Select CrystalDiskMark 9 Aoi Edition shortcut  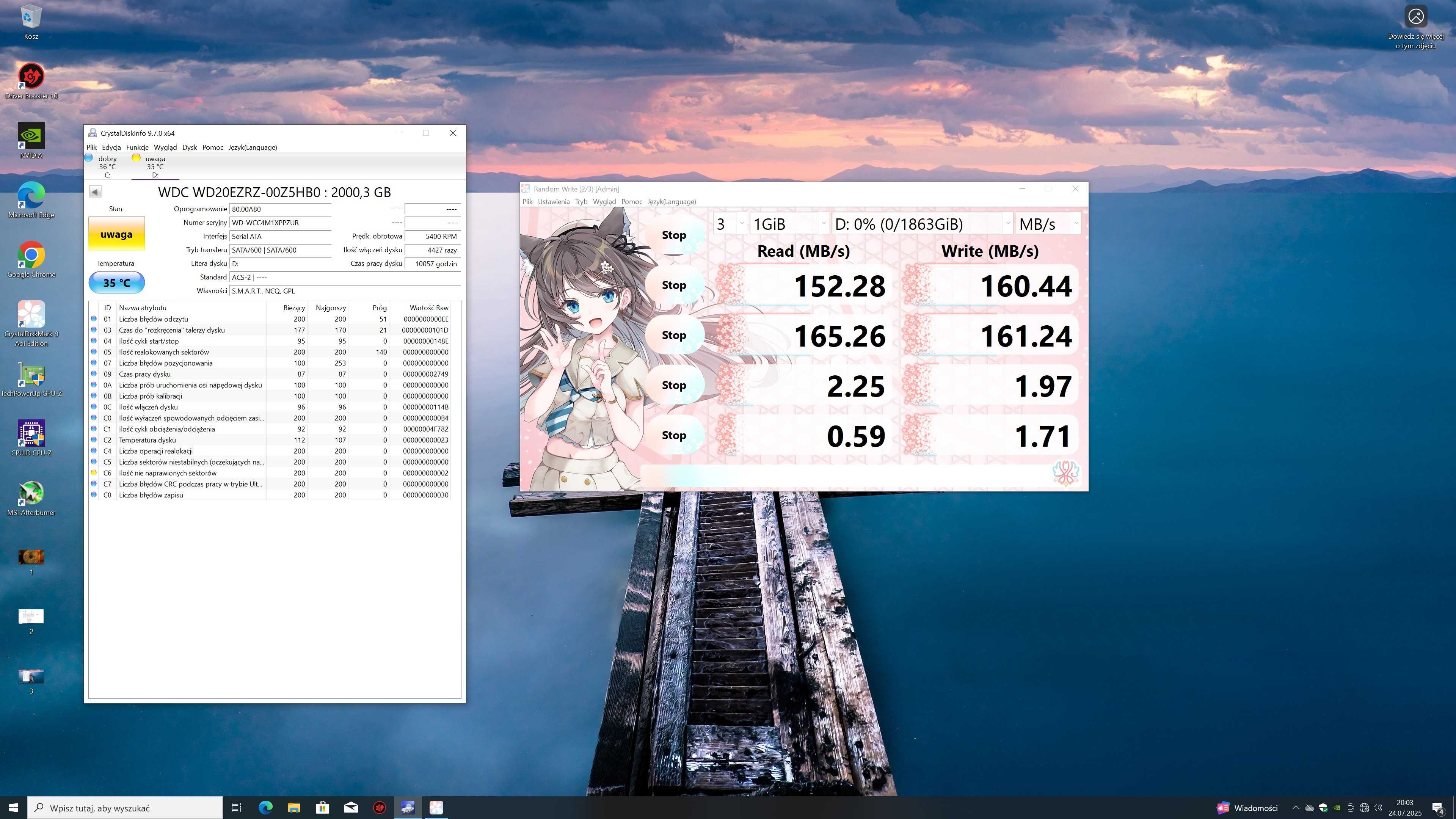(31, 323)
